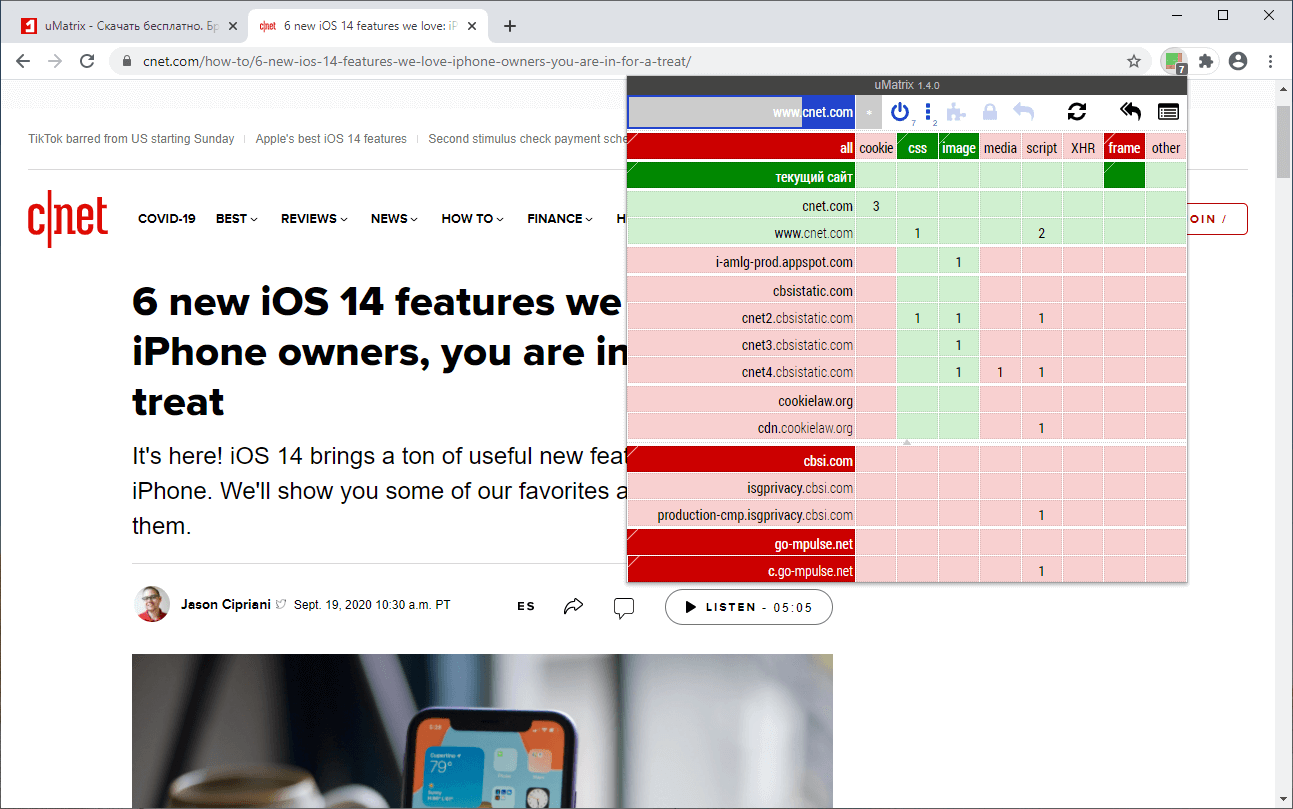
Task: Click the share arrow icon under the article
Action: [573, 606]
